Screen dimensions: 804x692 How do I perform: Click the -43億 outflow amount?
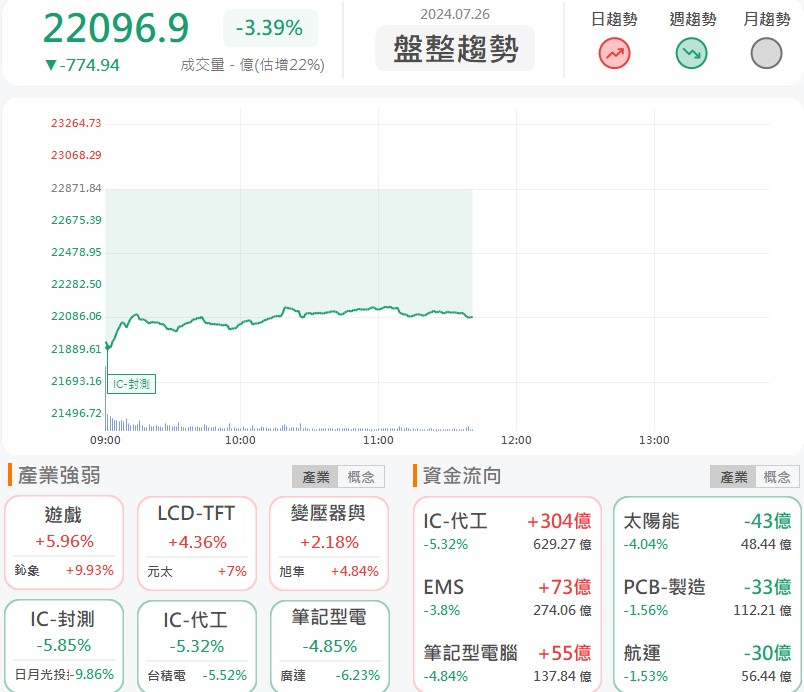pos(768,521)
